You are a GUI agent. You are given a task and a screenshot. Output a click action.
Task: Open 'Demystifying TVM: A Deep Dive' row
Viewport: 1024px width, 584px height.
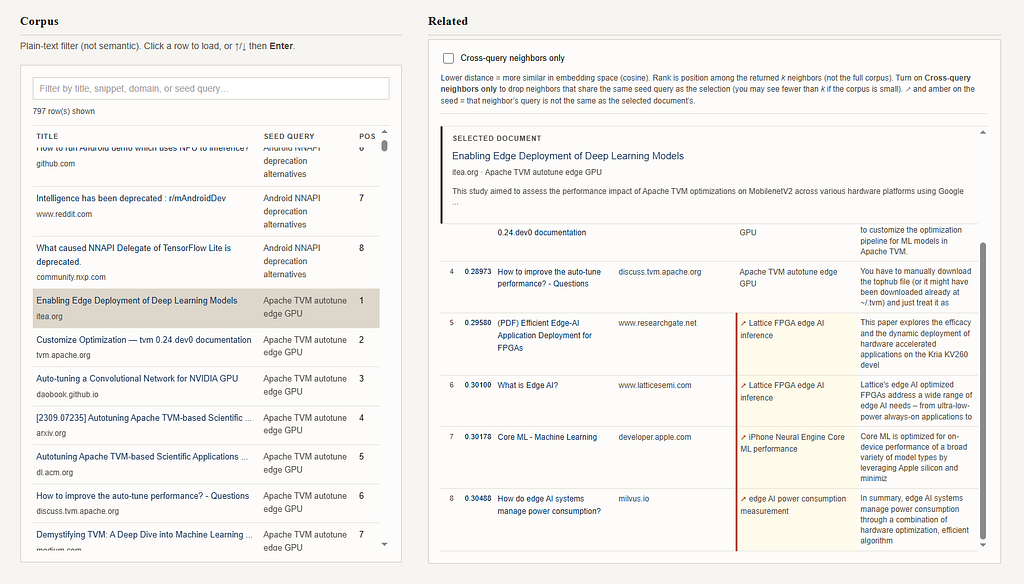click(x=206, y=537)
